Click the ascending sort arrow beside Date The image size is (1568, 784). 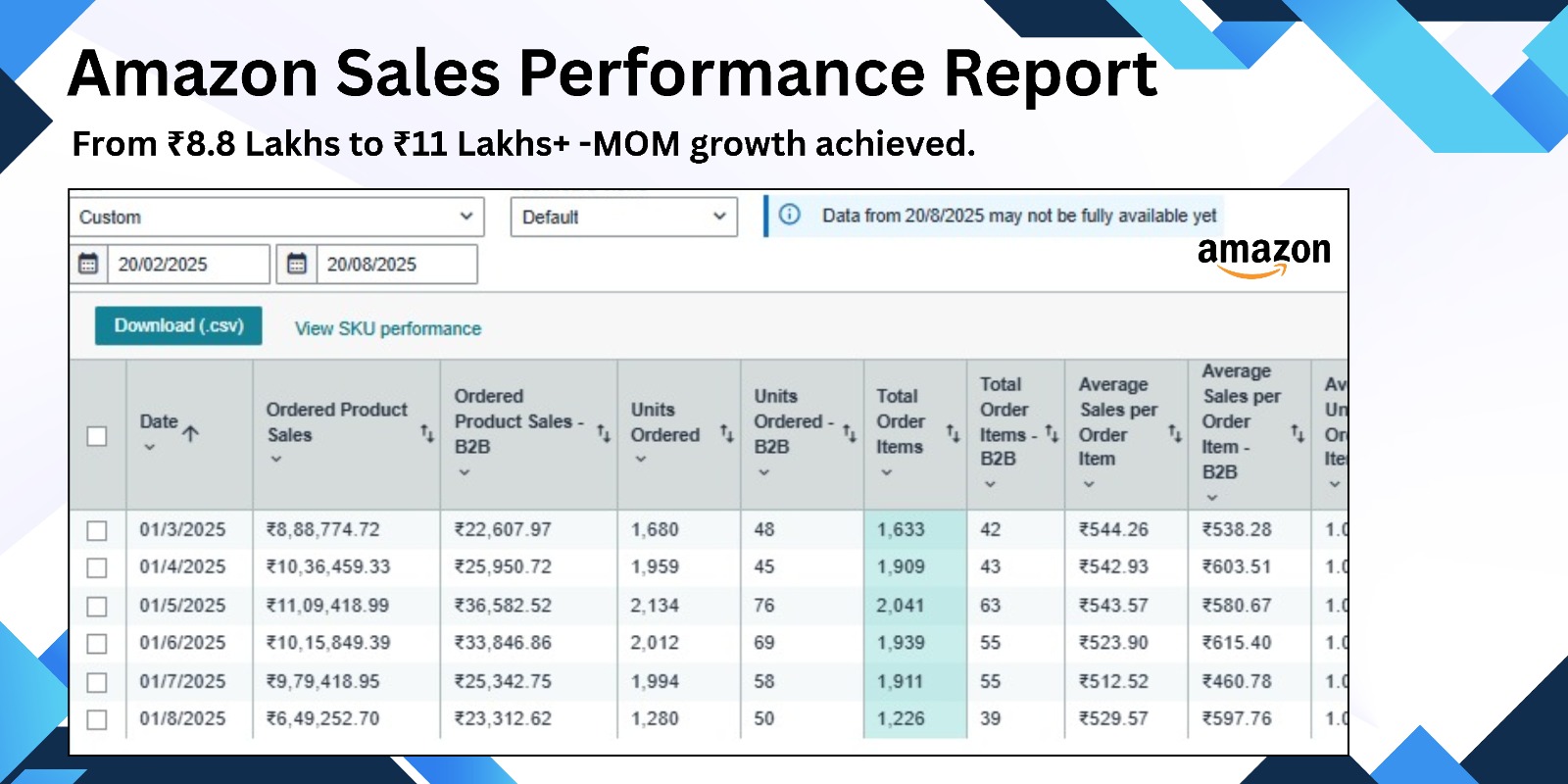point(191,432)
